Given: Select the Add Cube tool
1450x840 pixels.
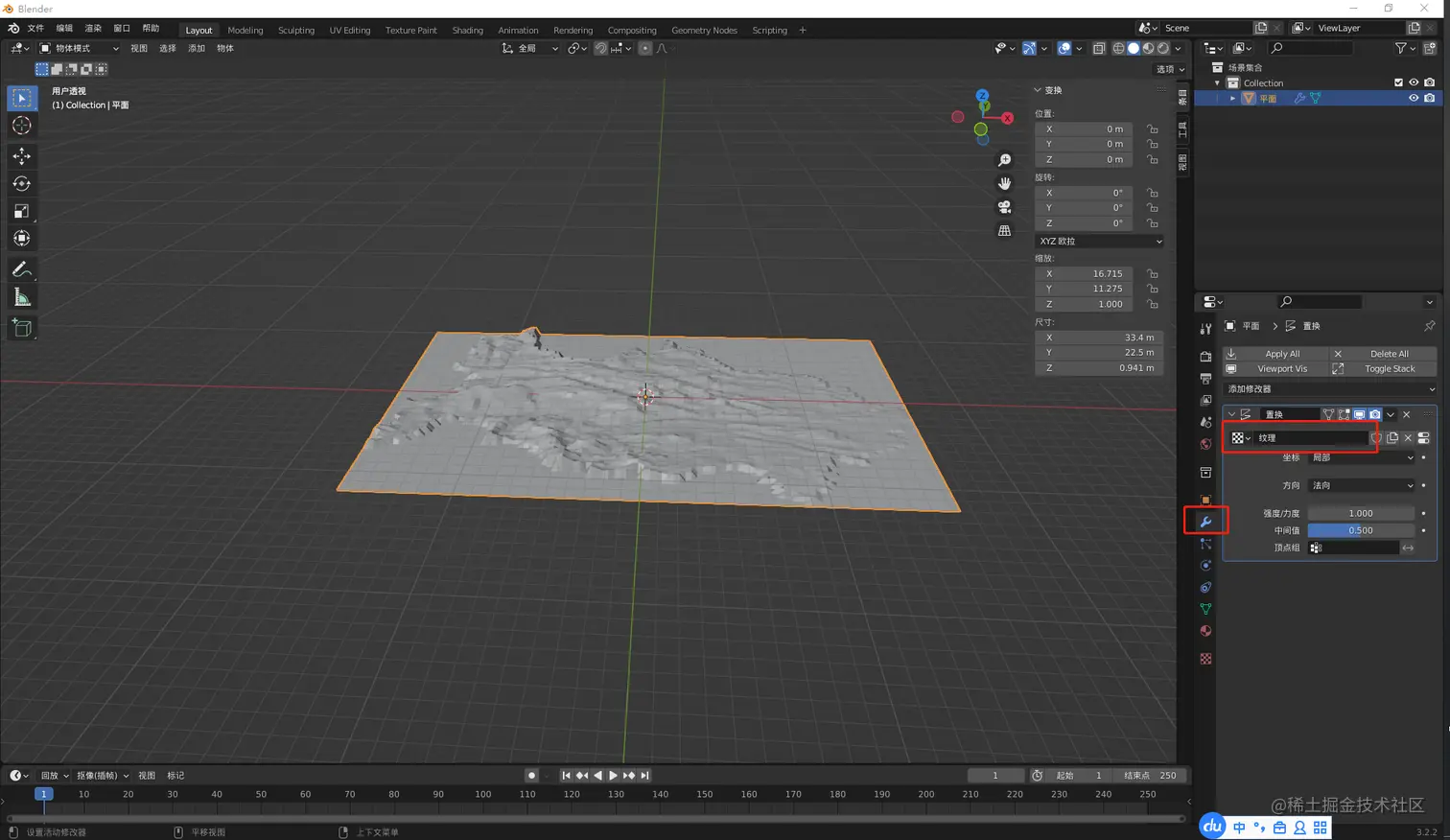Looking at the screenshot, I should click(22, 329).
